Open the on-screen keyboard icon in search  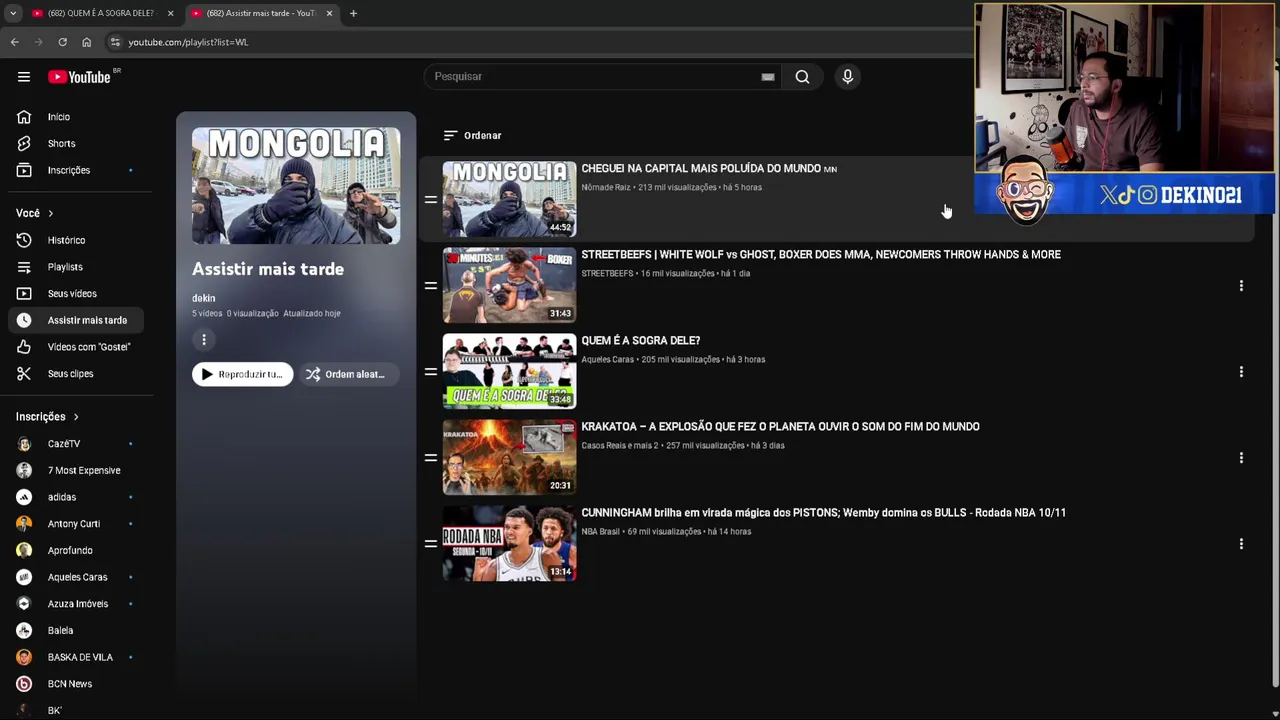pos(768,77)
